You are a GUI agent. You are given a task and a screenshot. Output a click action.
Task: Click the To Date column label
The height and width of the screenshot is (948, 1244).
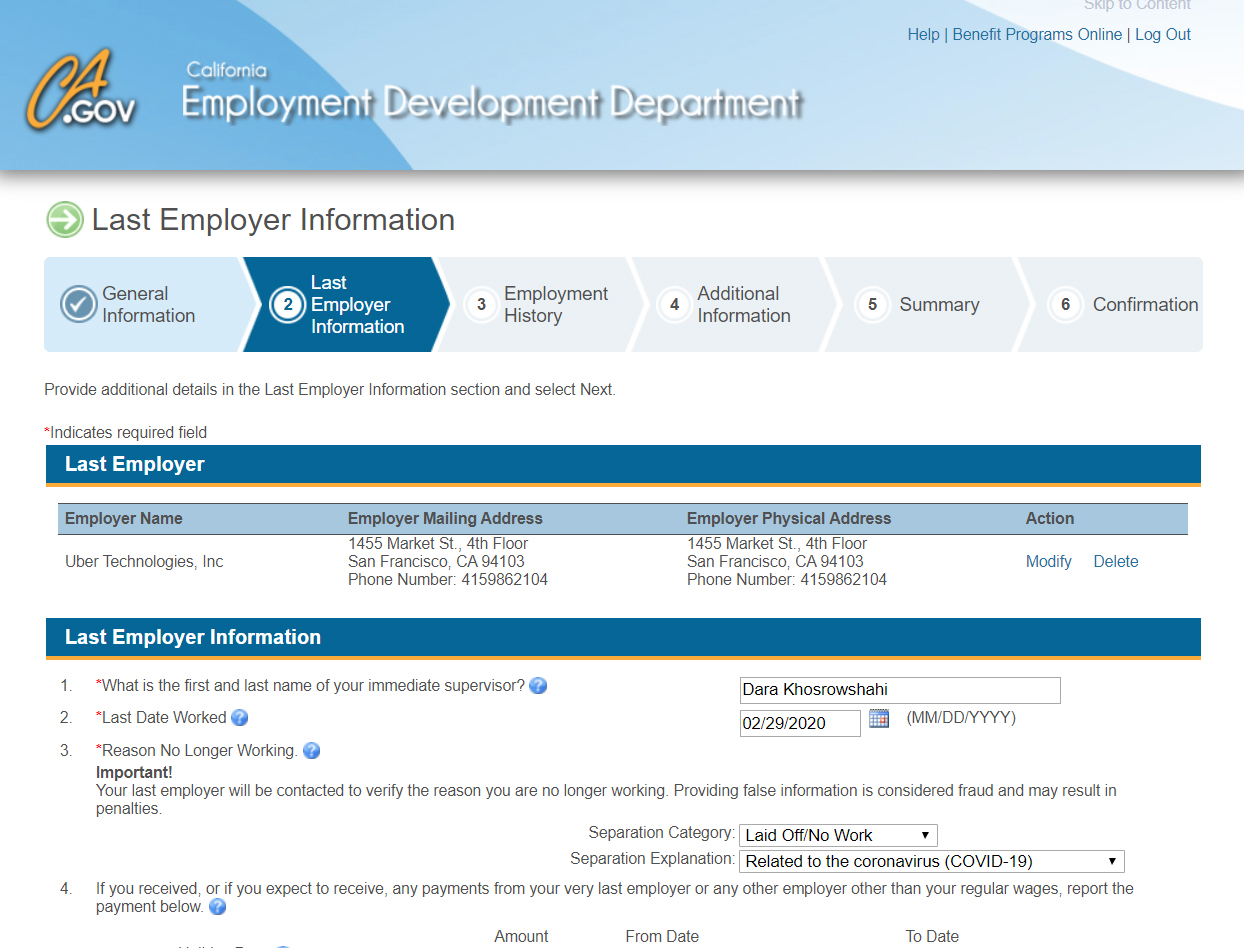932,937
